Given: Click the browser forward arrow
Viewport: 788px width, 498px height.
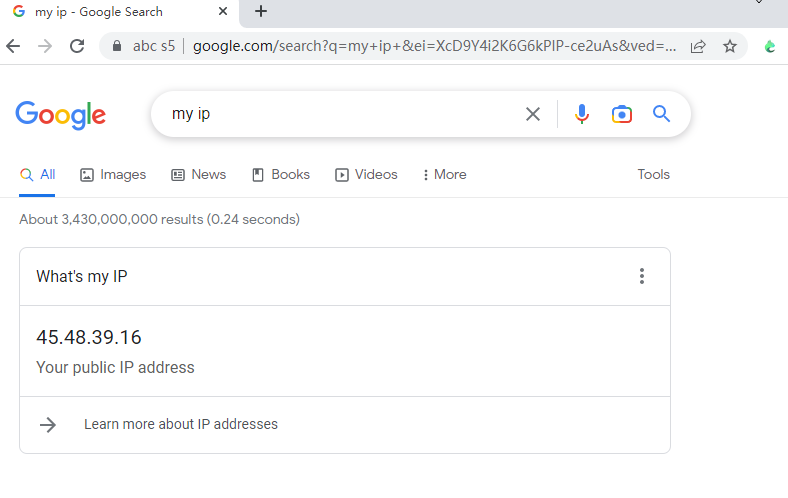Looking at the screenshot, I should tap(45, 46).
